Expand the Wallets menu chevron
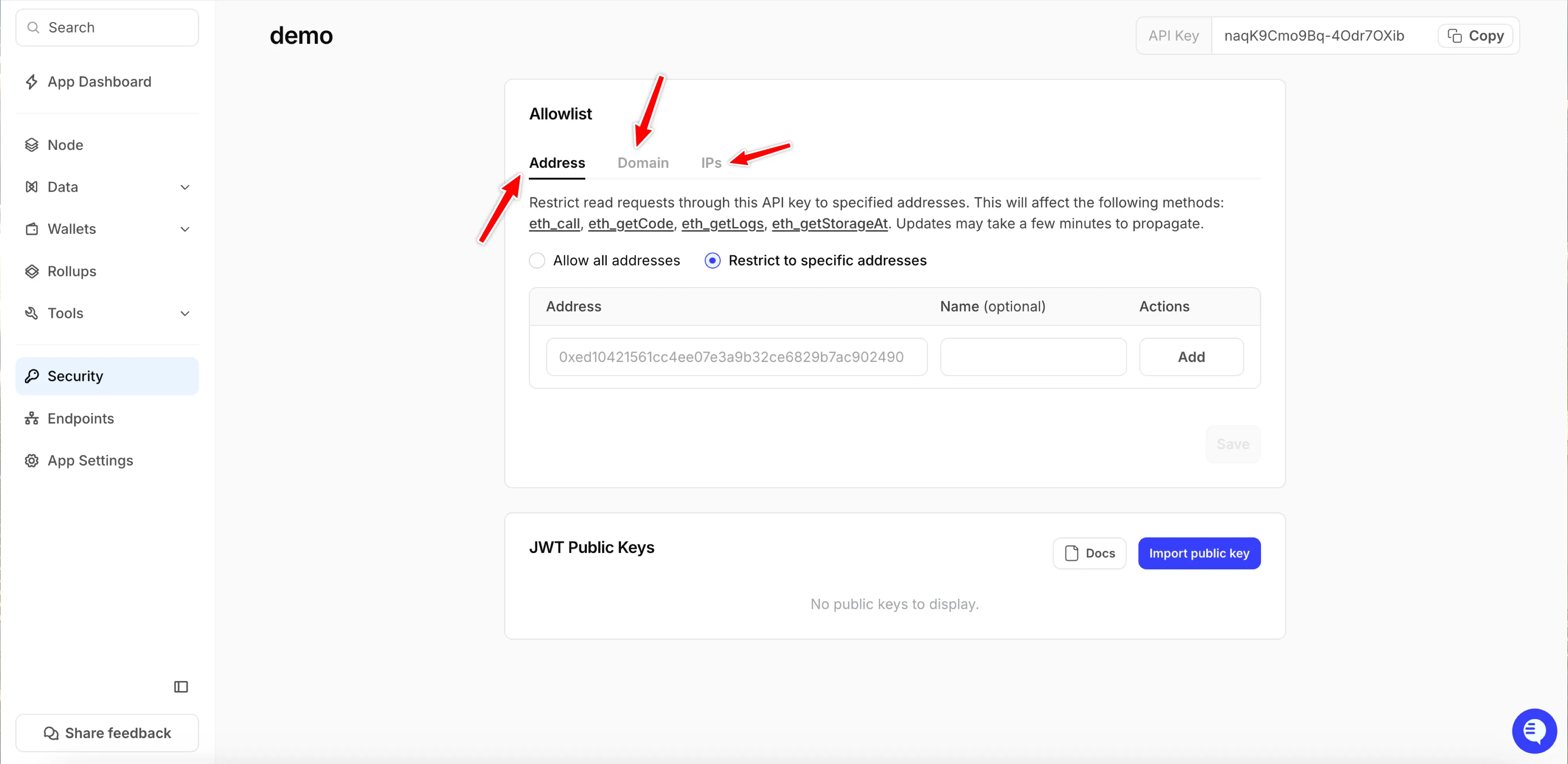The width and height of the screenshot is (1568, 764). pos(185,229)
